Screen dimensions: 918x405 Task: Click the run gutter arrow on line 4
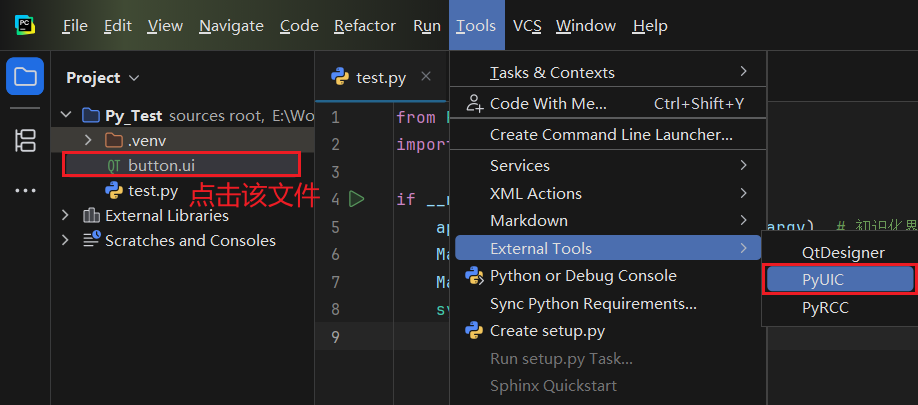[x=357, y=199]
